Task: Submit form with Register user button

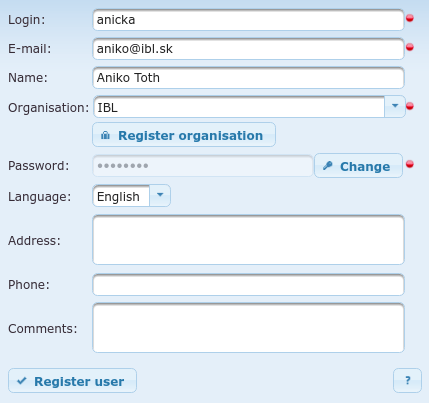Action: 72,380
